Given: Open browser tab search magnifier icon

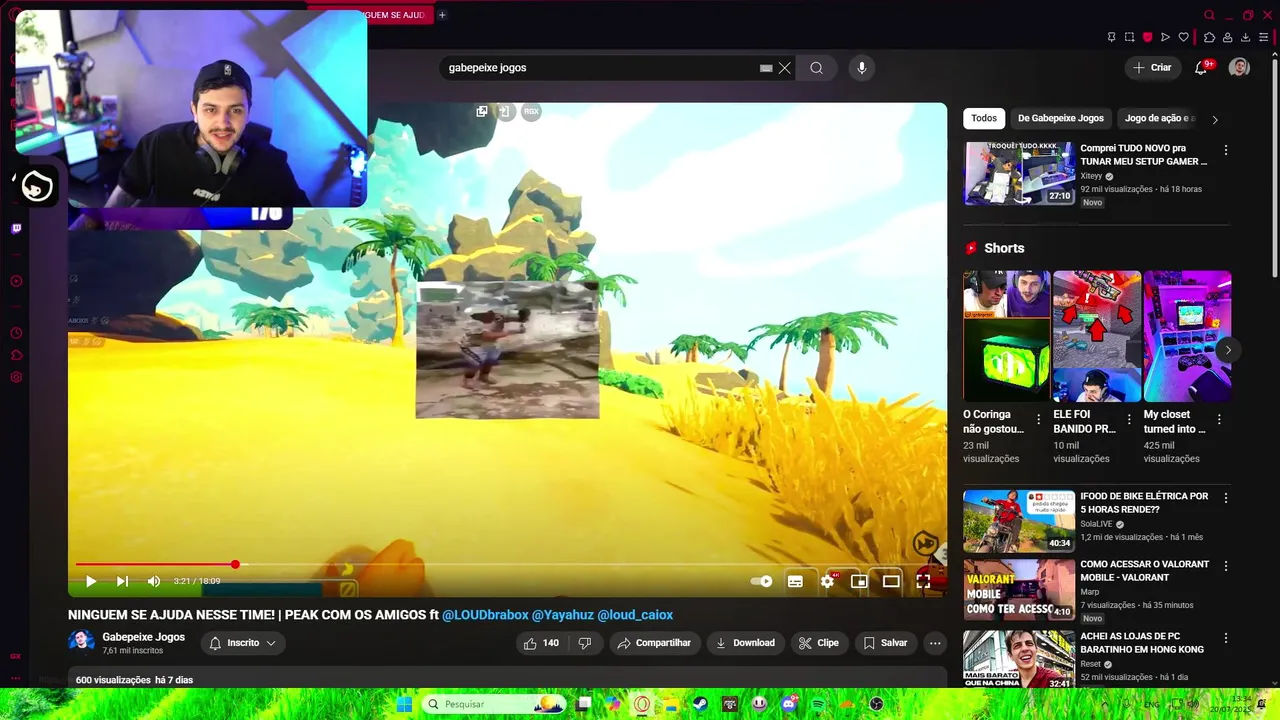Looking at the screenshot, I should 1209,15.
